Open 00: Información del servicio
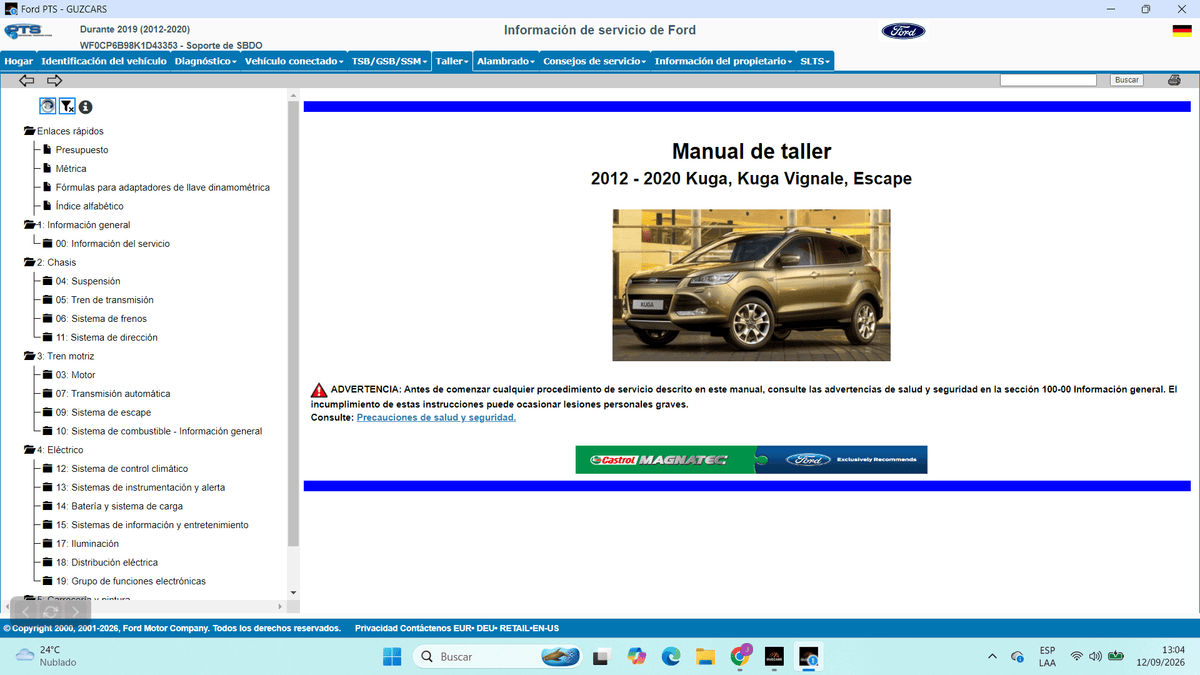The image size is (1200, 675). 113,244
